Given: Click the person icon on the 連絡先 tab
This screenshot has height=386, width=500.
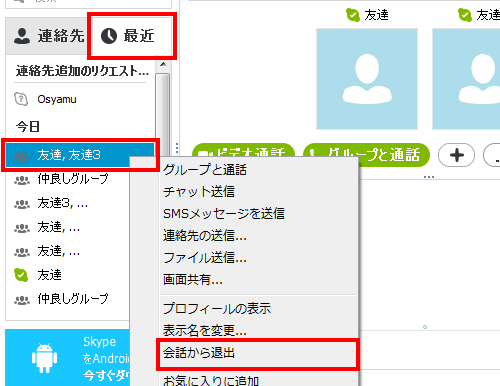Looking at the screenshot, I should point(22,36).
